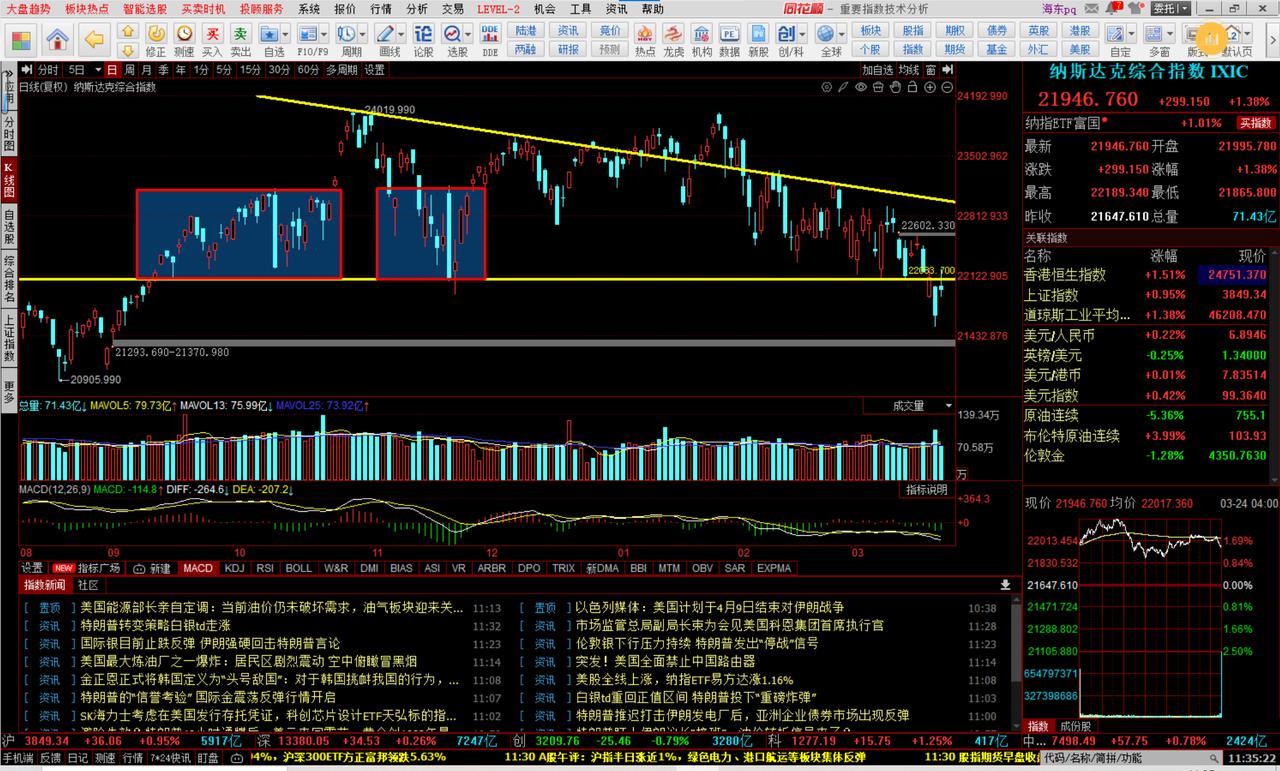The width and height of the screenshot is (1280, 771).
Task: Click the 修正 correction icon
Action: point(156,40)
